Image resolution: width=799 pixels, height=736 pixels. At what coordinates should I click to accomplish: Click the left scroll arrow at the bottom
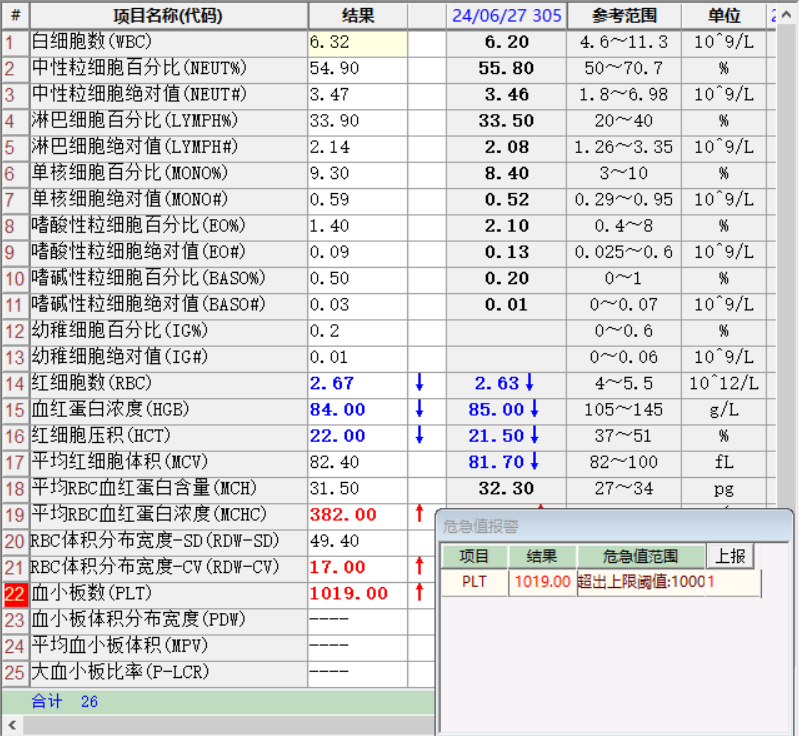pyautogui.click(x=12, y=724)
